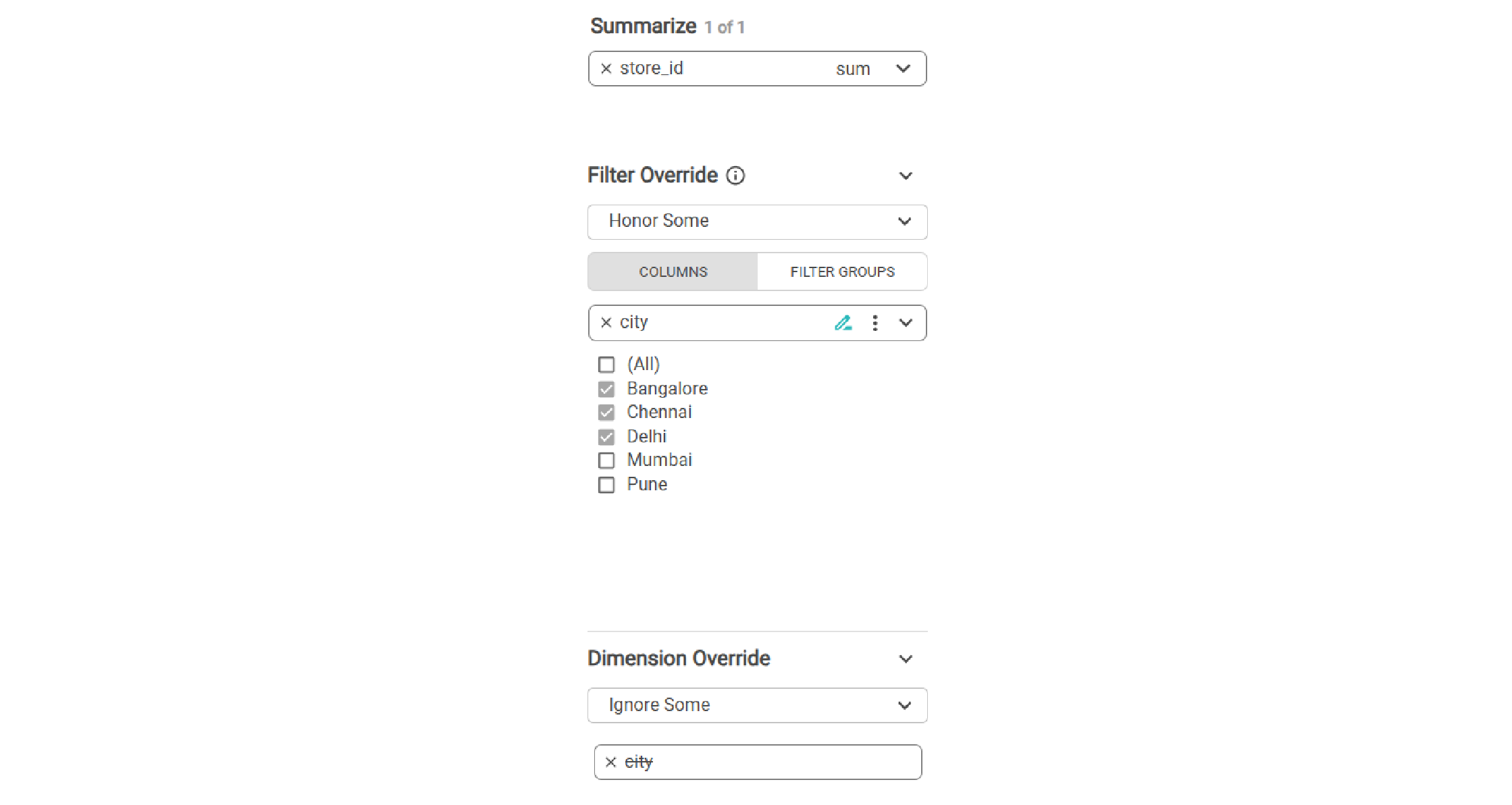Collapse the Dimension Override section
Viewport: 1512px width, 805px height.
(x=906, y=658)
